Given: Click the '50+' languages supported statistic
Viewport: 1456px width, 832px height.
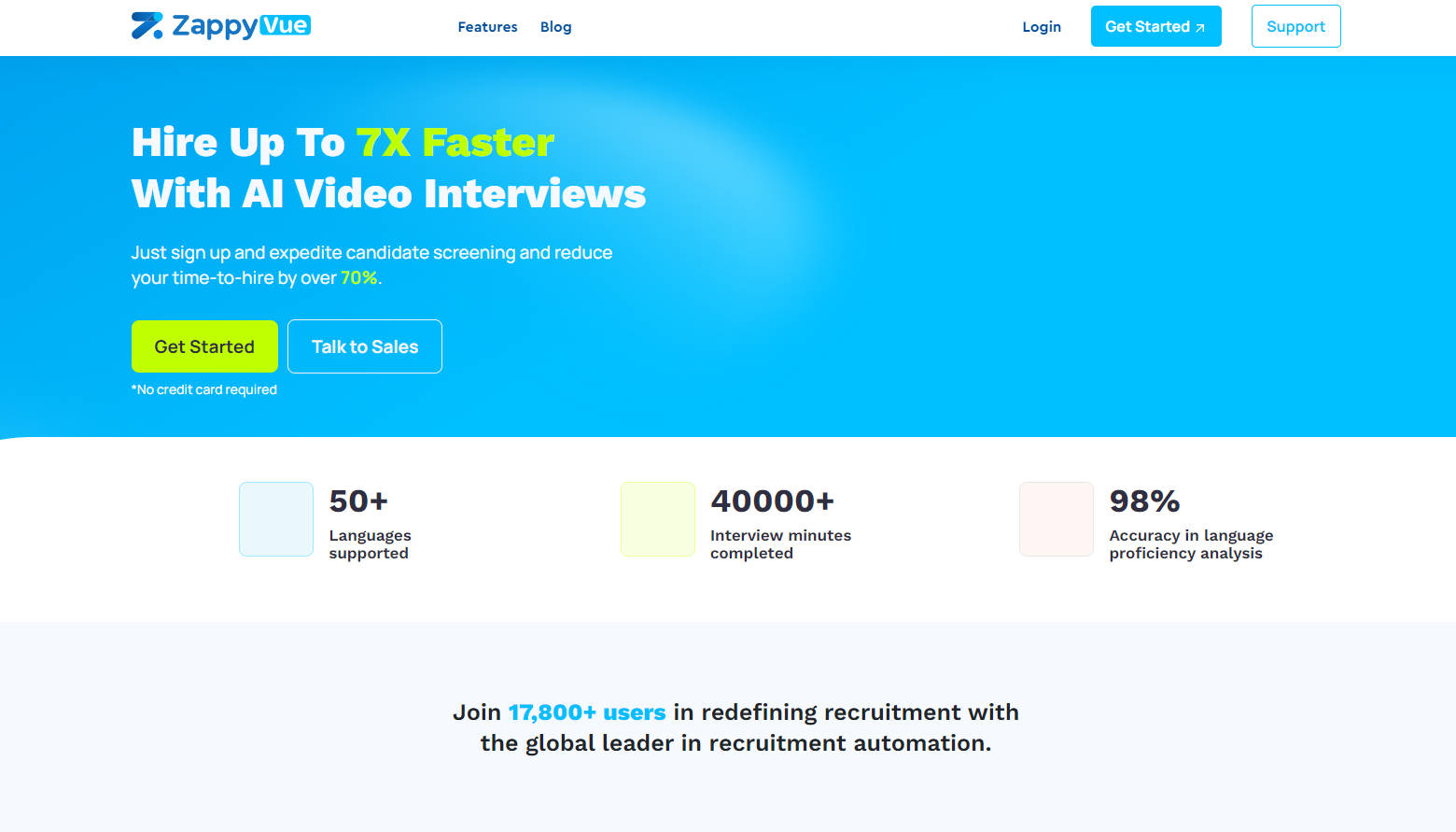Looking at the screenshot, I should 358,501.
